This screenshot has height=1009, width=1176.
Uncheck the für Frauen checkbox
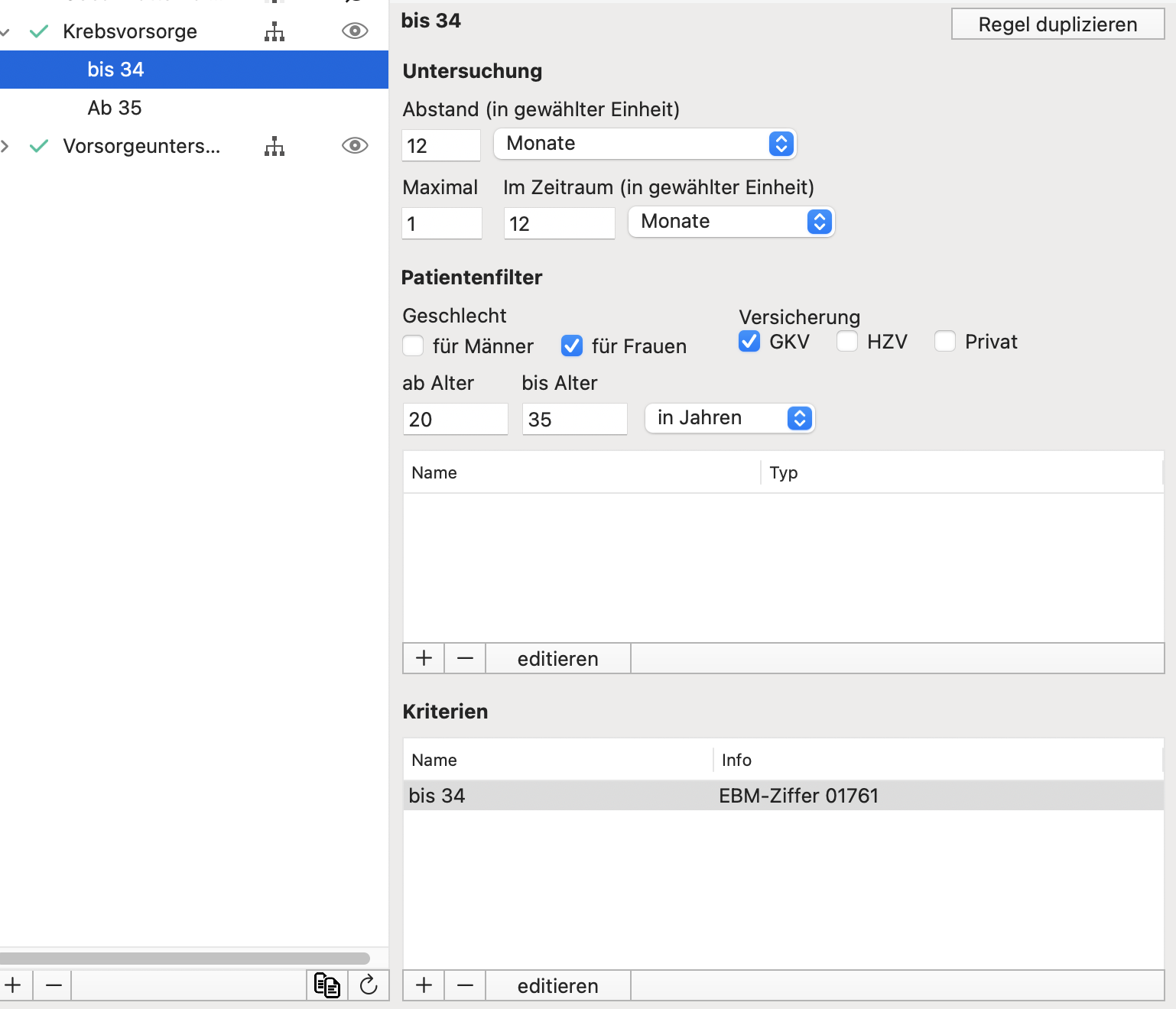pyautogui.click(x=572, y=346)
